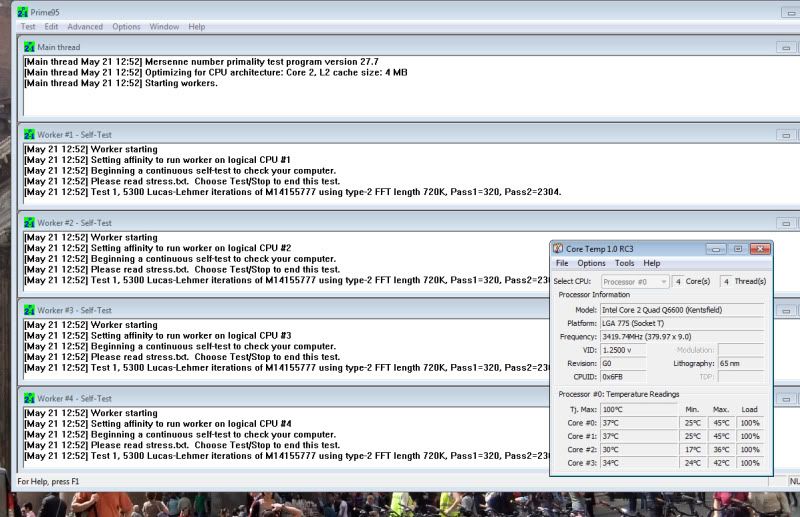Open Prime95's Options menu

[126, 26]
